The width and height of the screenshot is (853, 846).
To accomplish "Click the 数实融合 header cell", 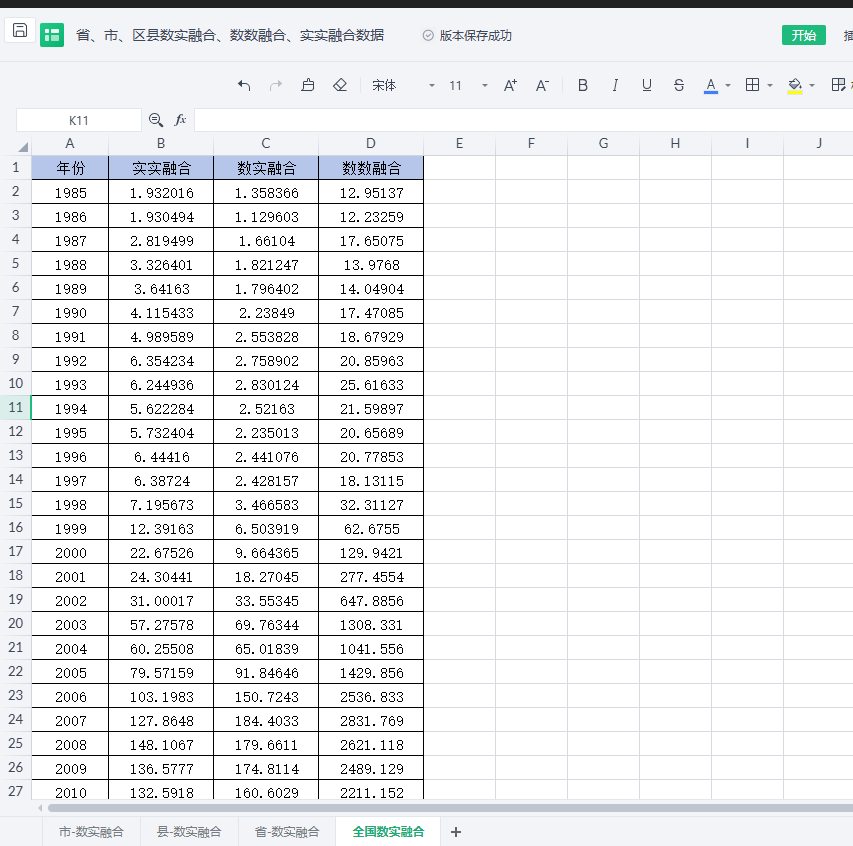I will click(x=266, y=168).
